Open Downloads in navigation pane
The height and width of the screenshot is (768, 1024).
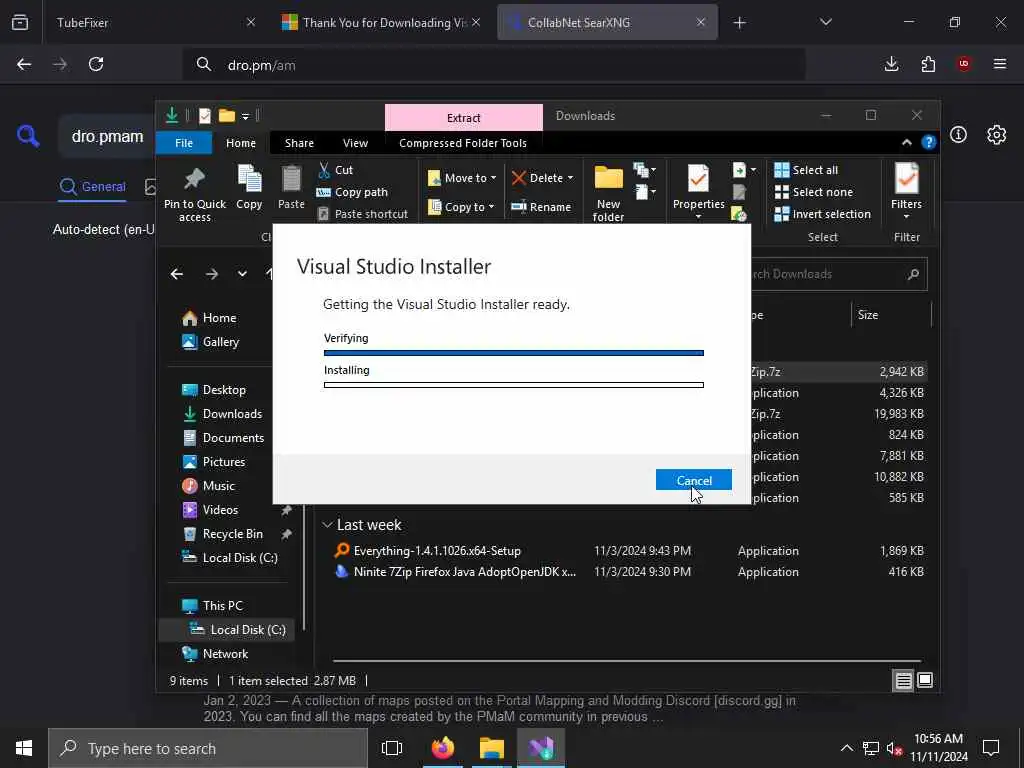(222, 413)
